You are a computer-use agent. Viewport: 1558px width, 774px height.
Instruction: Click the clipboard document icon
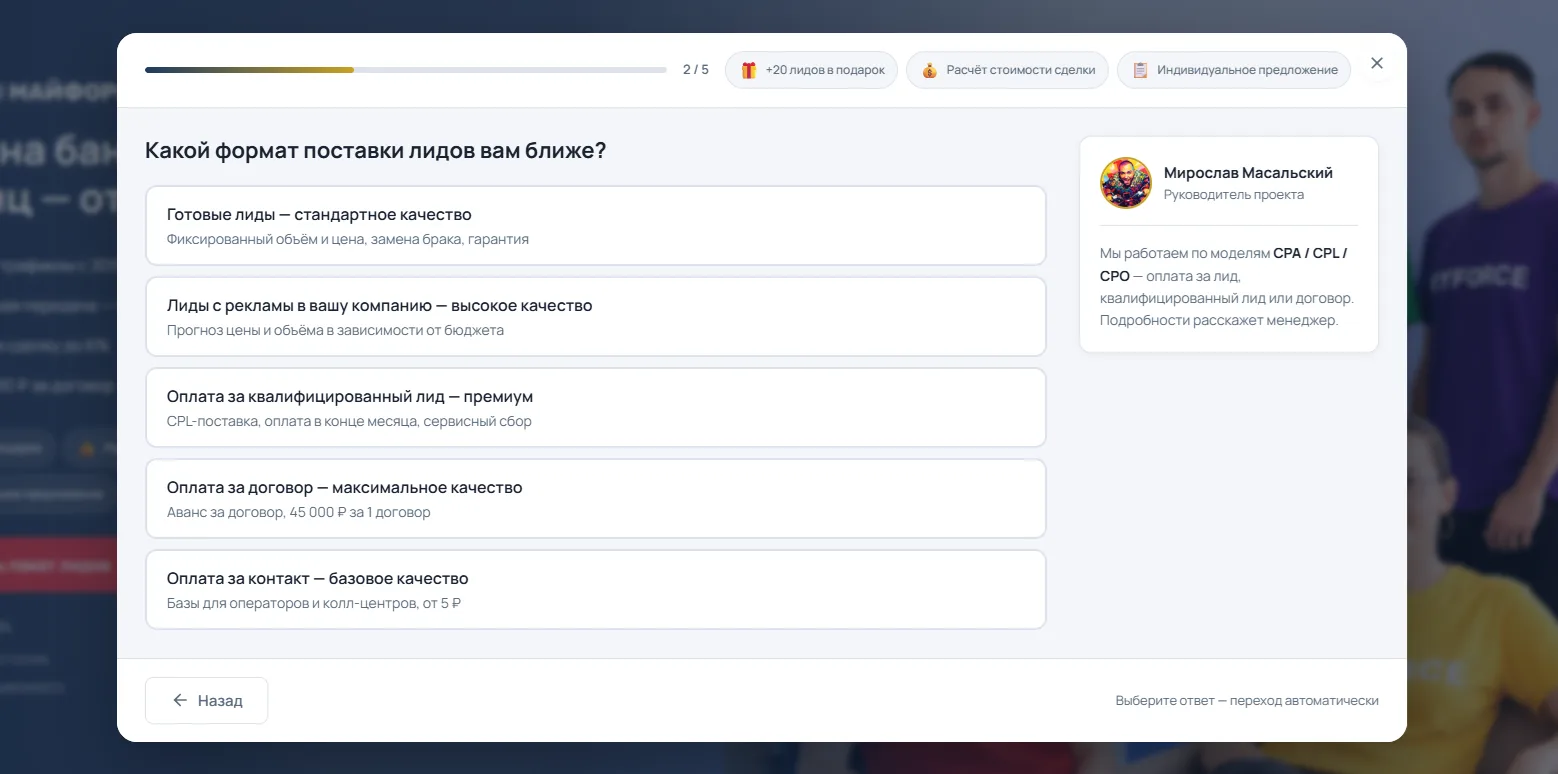1140,70
